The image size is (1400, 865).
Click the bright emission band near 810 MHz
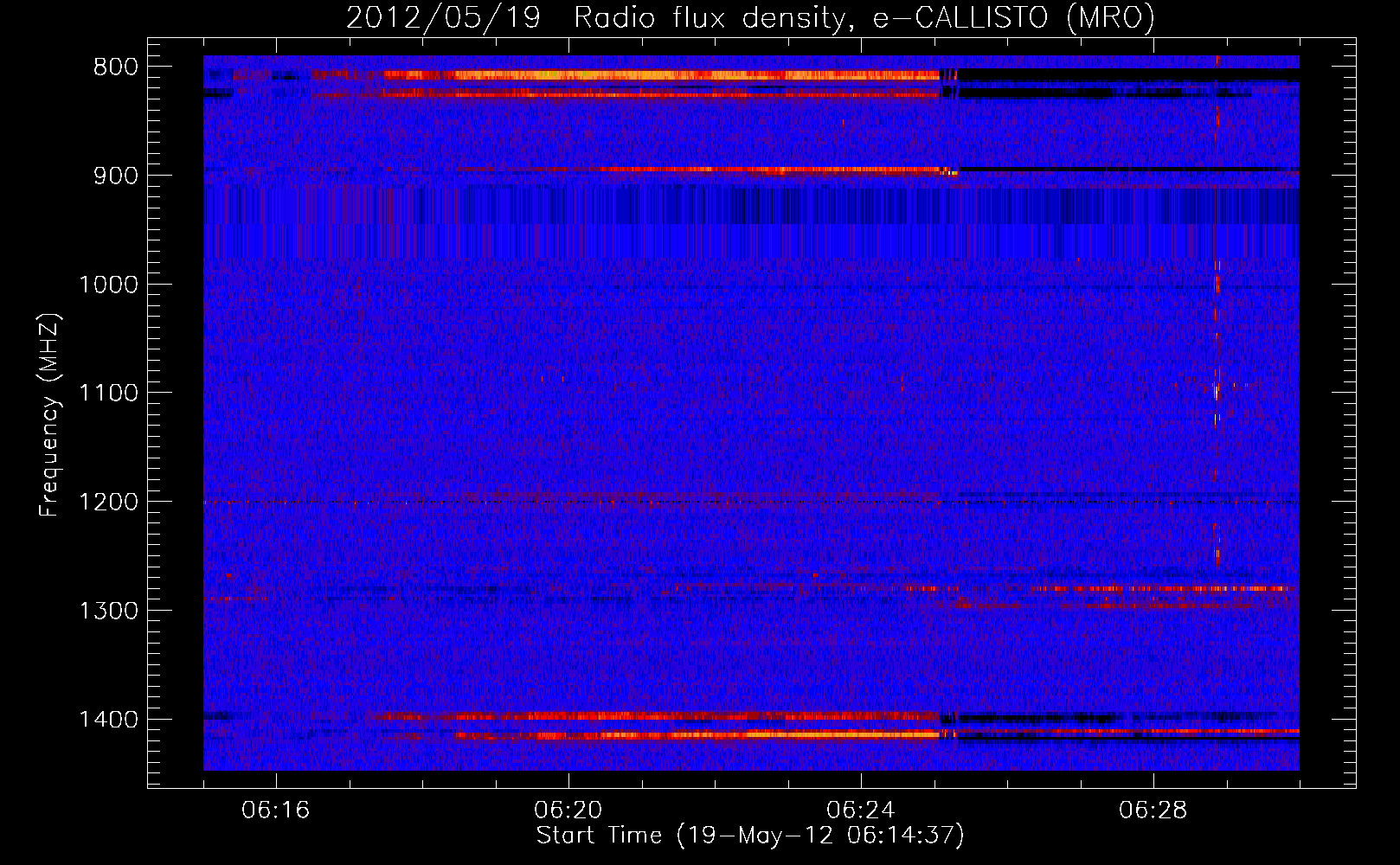click(662, 75)
